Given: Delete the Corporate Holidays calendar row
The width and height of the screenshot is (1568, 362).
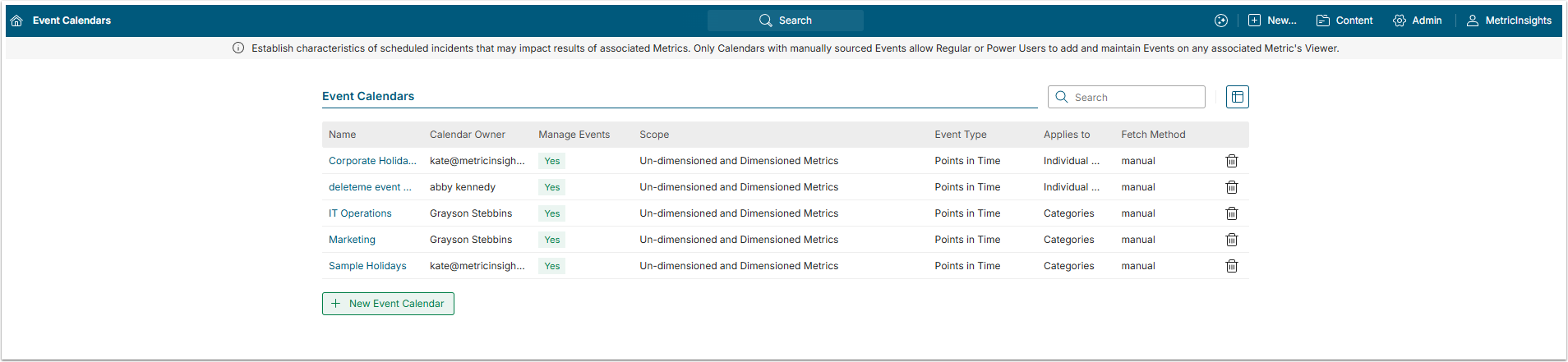Looking at the screenshot, I should [1232, 161].
